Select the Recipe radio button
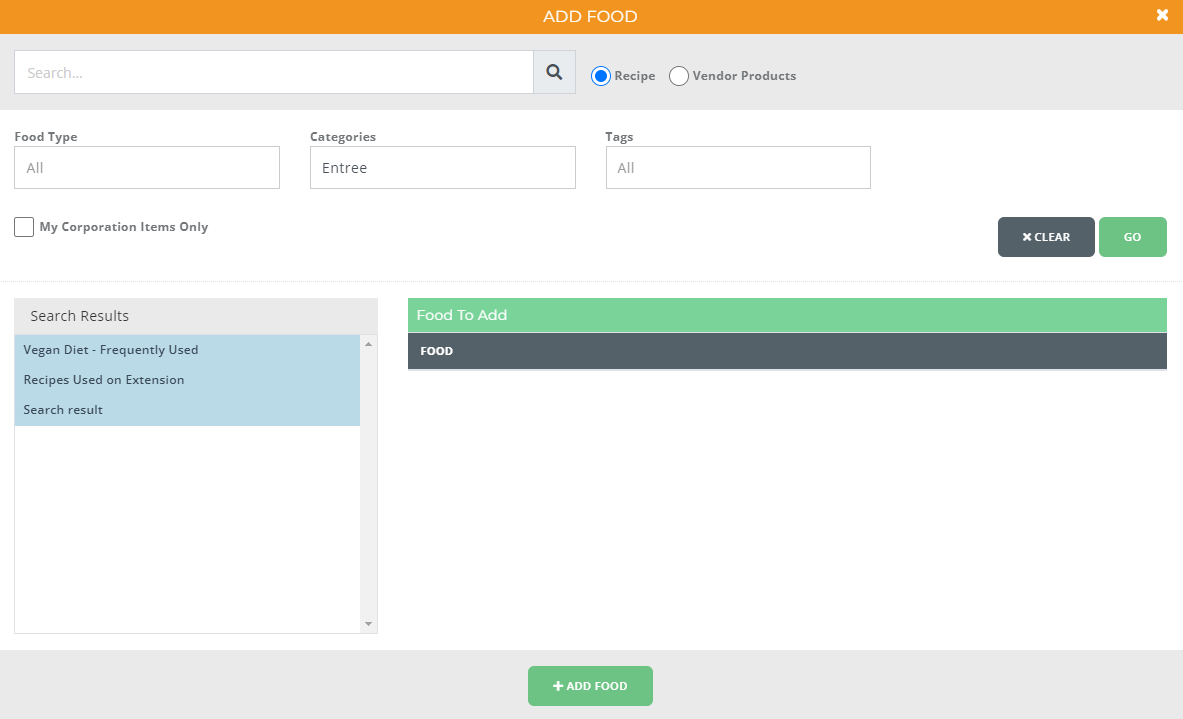1183x719 pixels. (600, 75)
